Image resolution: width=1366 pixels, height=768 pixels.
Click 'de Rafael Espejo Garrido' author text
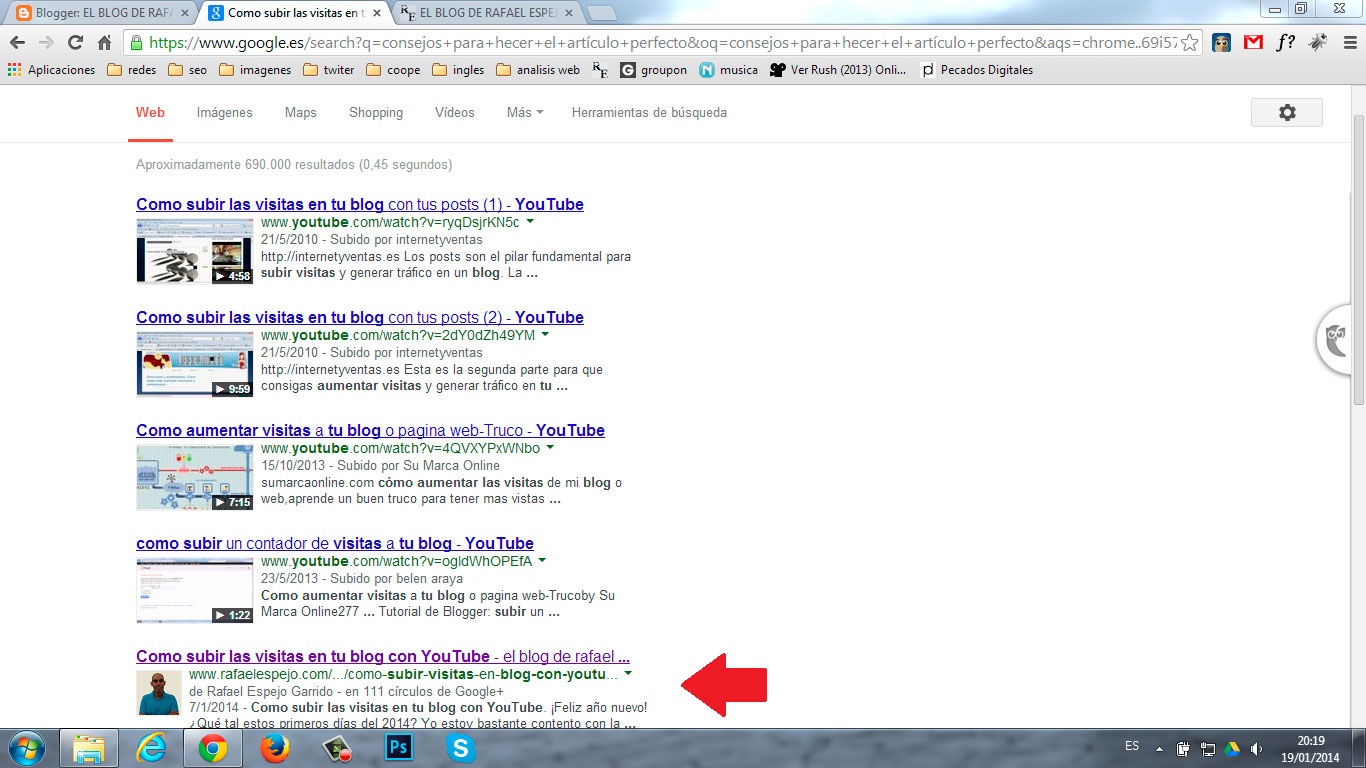tap(261, 691)
